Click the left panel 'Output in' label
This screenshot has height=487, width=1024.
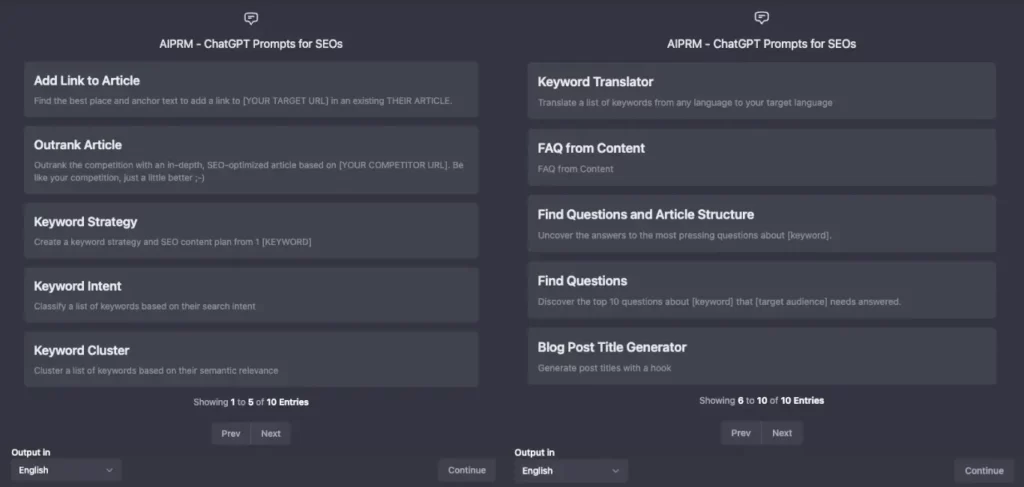[31, 452]
